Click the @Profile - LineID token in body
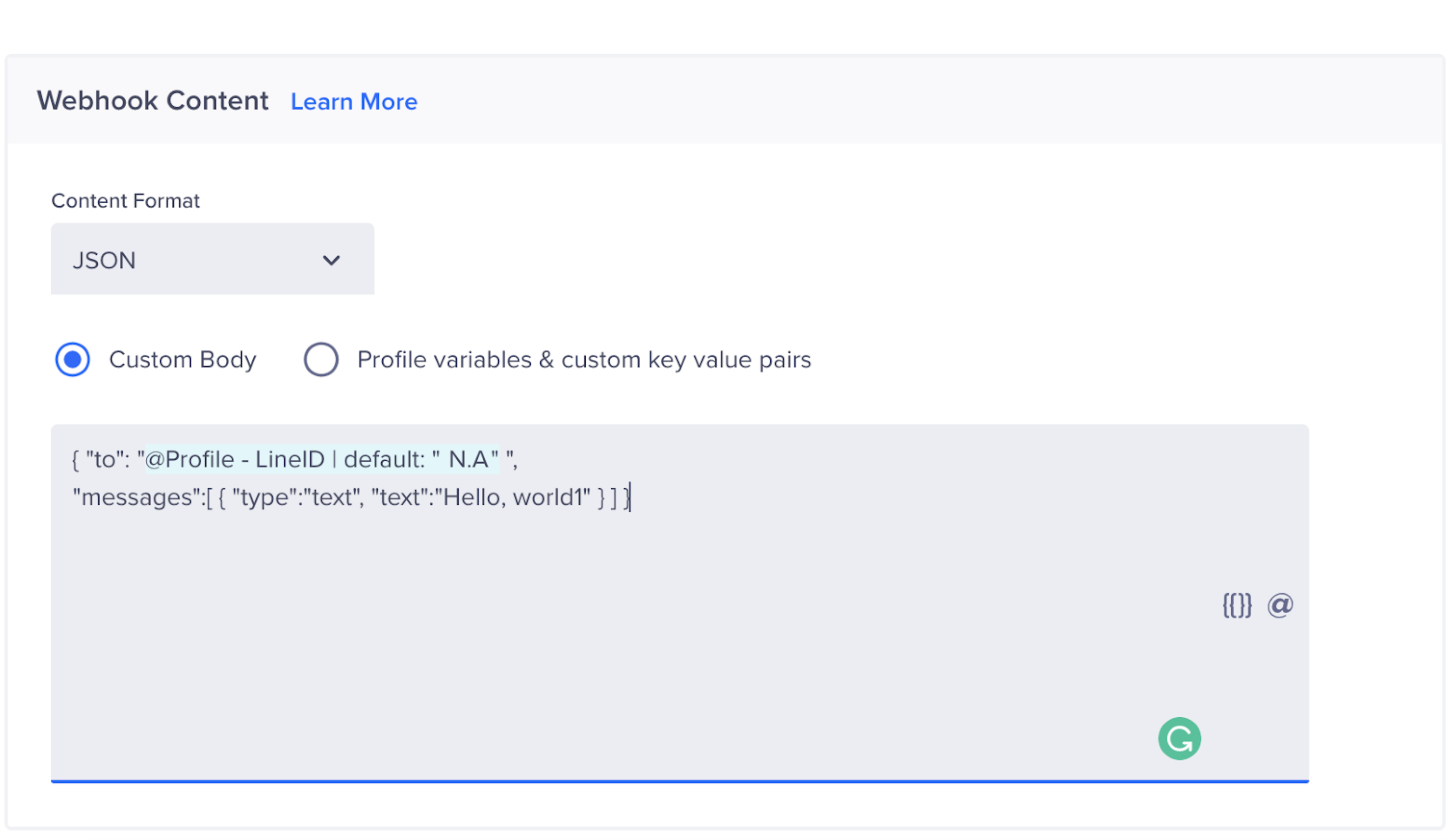 point(322,460)
